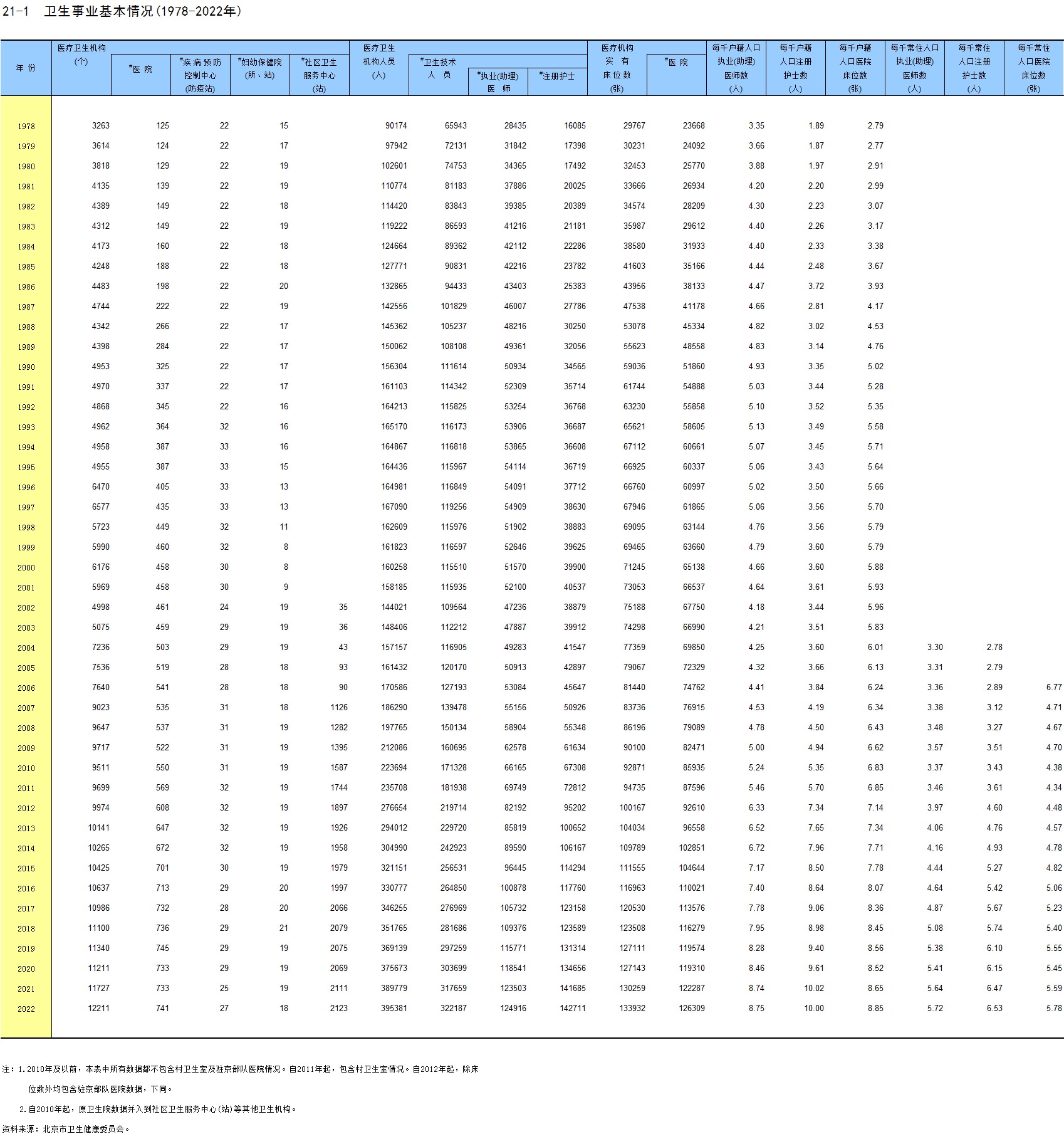Select year cell 2010
Image resolution: width=1064 pixels, height=1139 pixels.
click(26, 769)
